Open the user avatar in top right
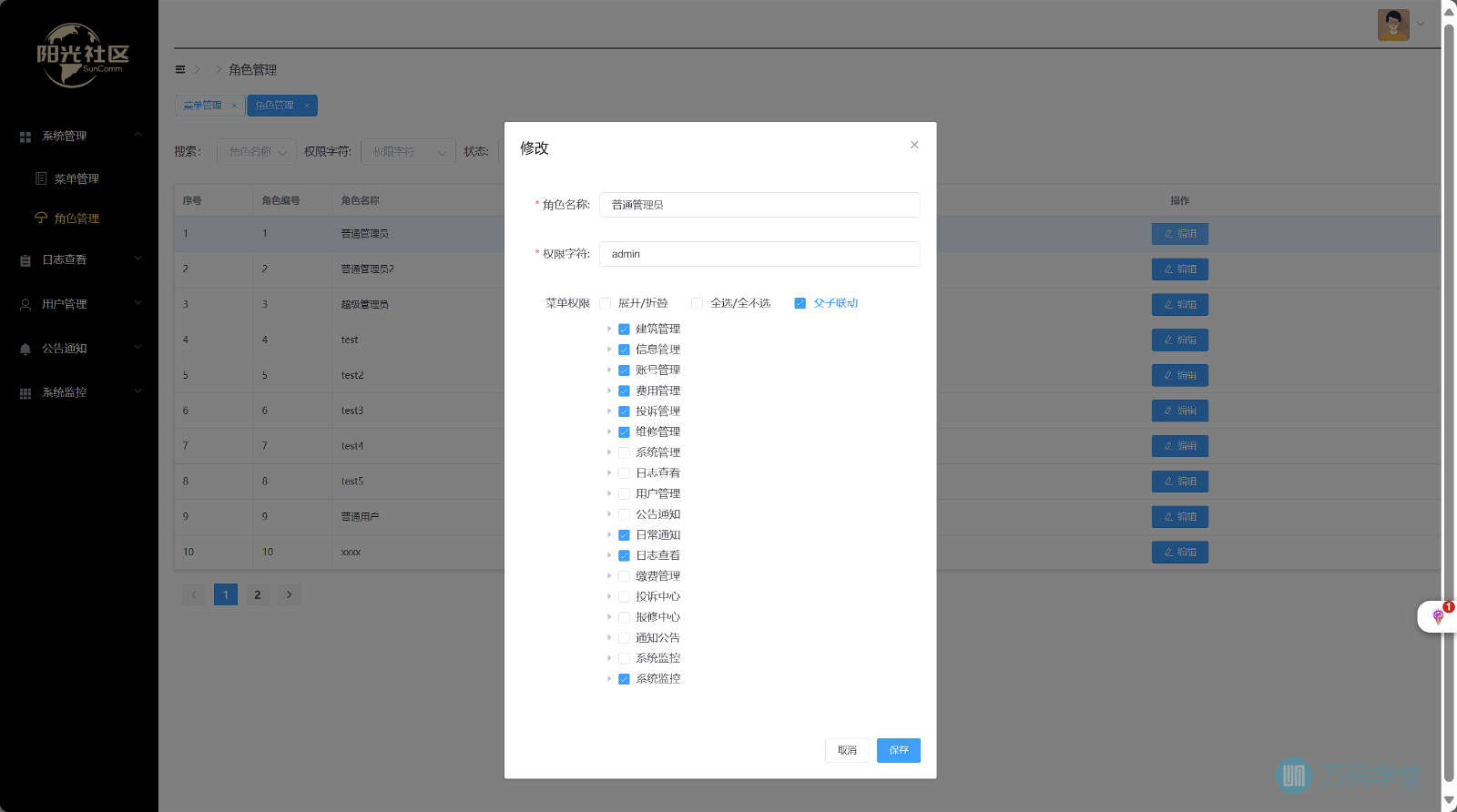This screenshot has width=1457, height=812. tap(1393, 25)
